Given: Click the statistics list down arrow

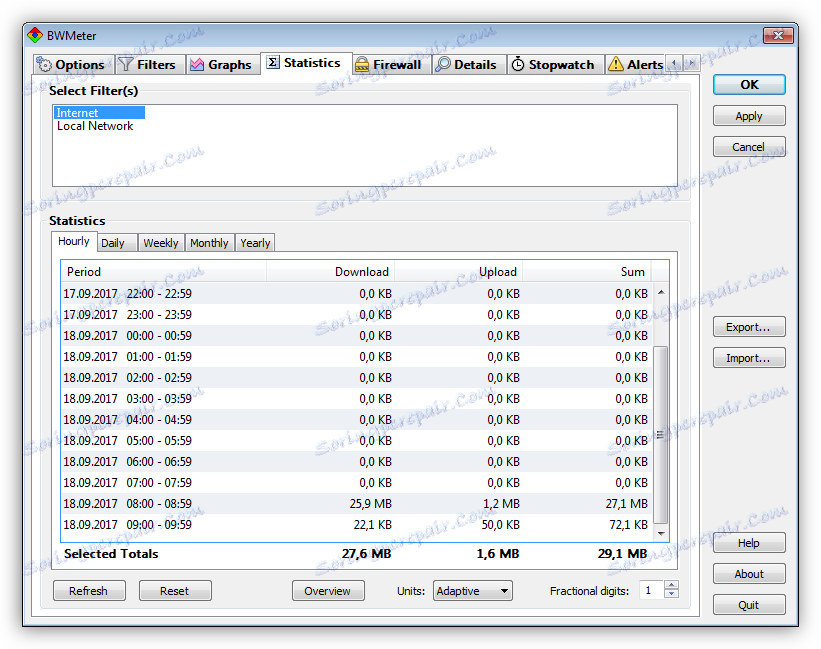Looking at the screenshot, I should click(x=661, y=534).
